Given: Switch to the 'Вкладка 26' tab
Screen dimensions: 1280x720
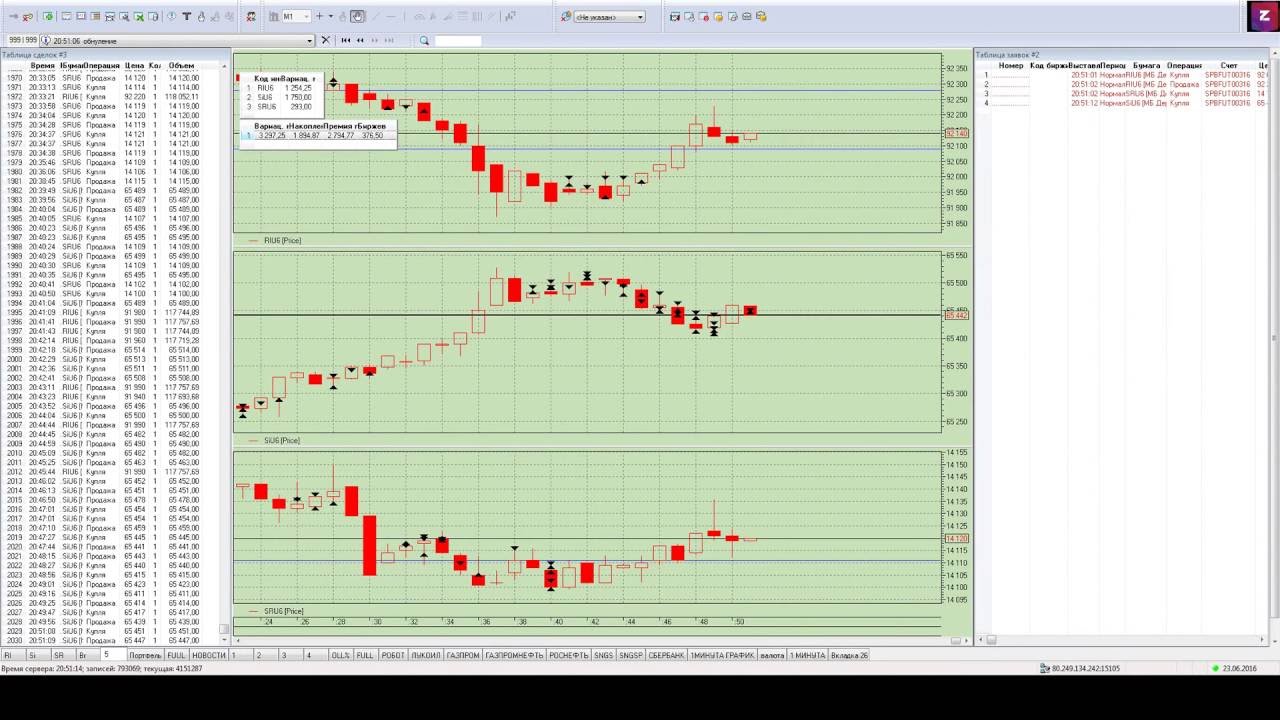Looking at the screenshot, I should click(849, 655).
